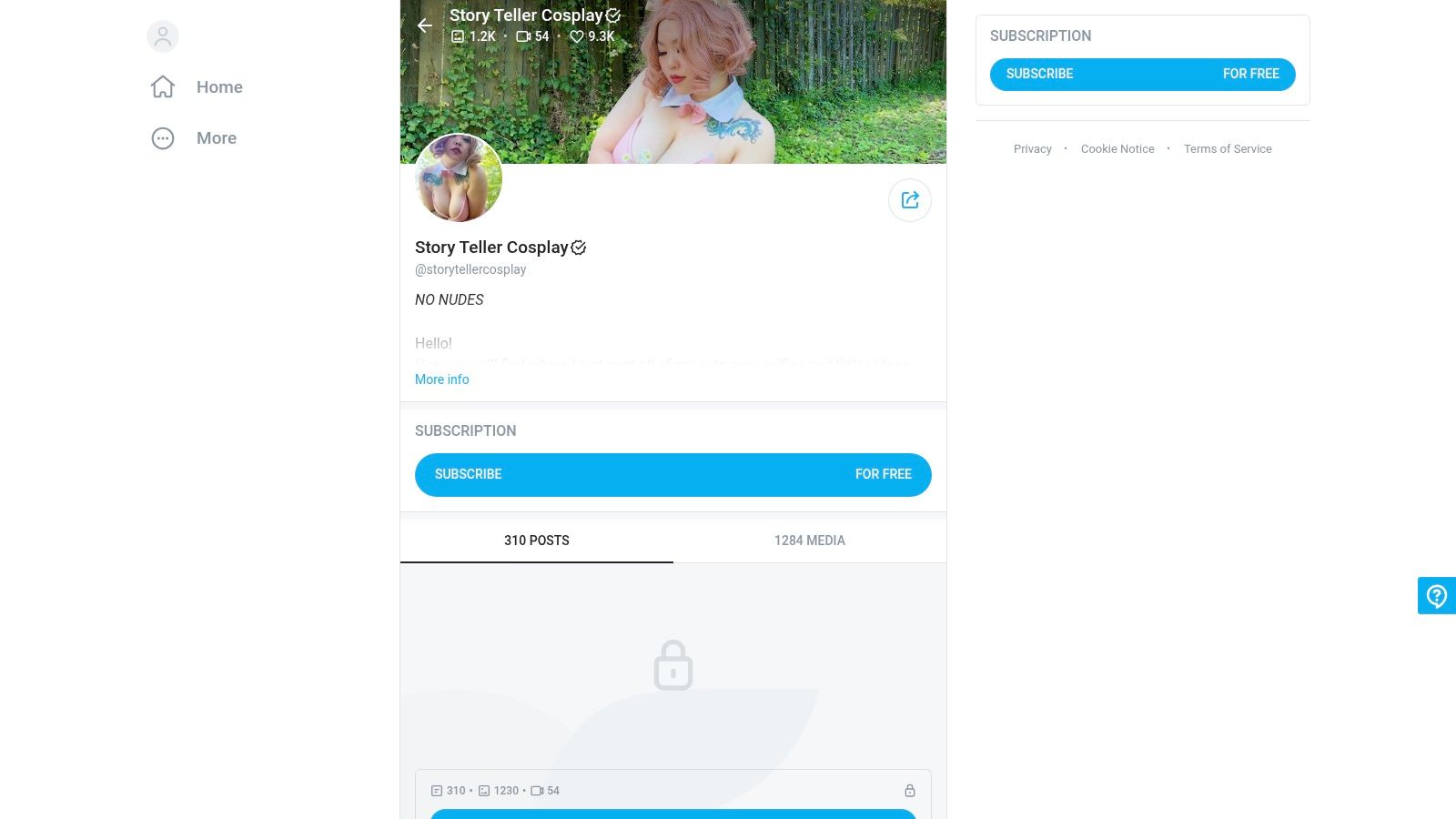The height and width of the screenshot is (819, 1456).
Task: Click the share profile icon
Action: pyautogui.click(x=910, y=200)
